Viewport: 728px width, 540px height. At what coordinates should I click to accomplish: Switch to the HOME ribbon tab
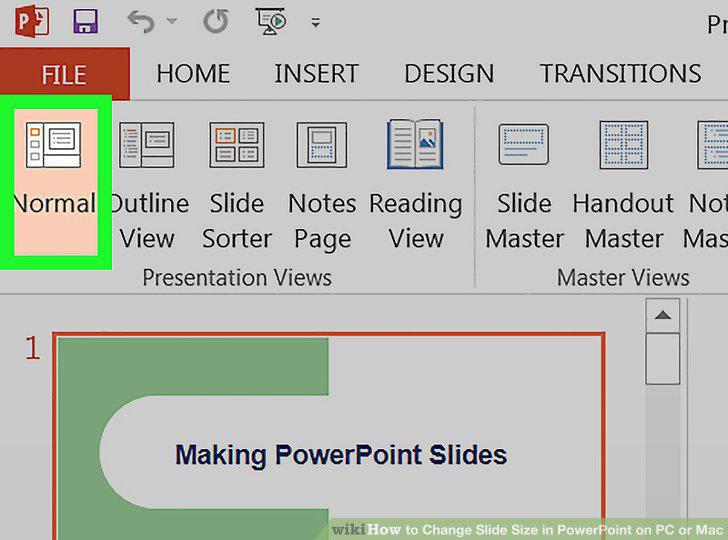[193, 74]
